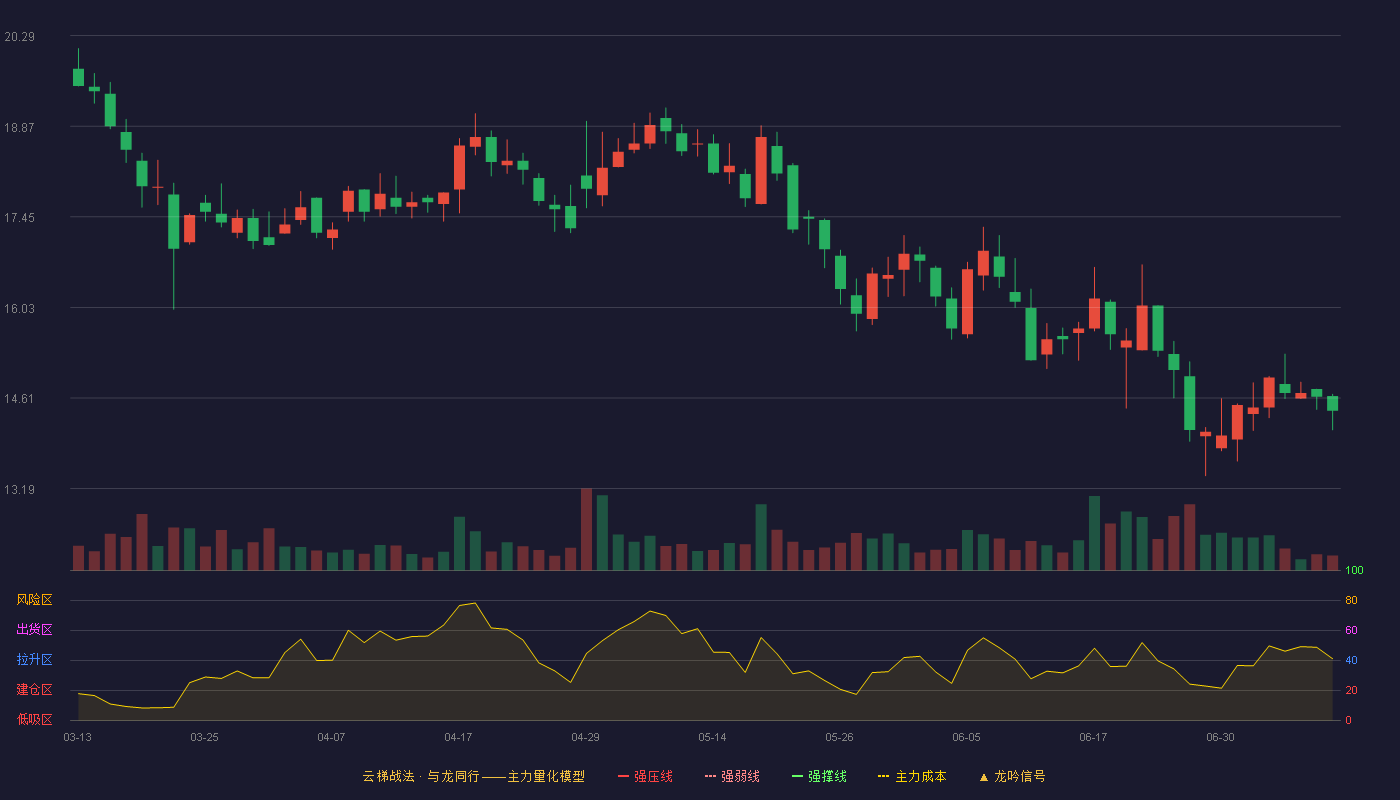Click the 低吸区 zone label
The height and width of the screenshot is (800, 1400).
point(34,719)
